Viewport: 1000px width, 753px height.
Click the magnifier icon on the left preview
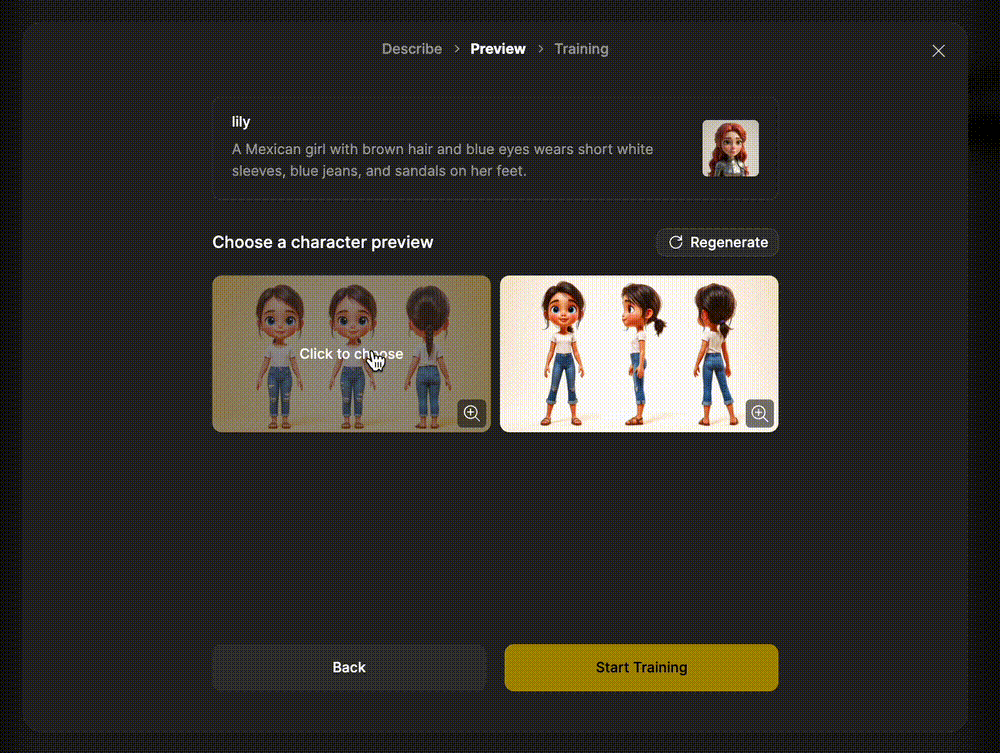pyautogui.click(x=471, y=413)
